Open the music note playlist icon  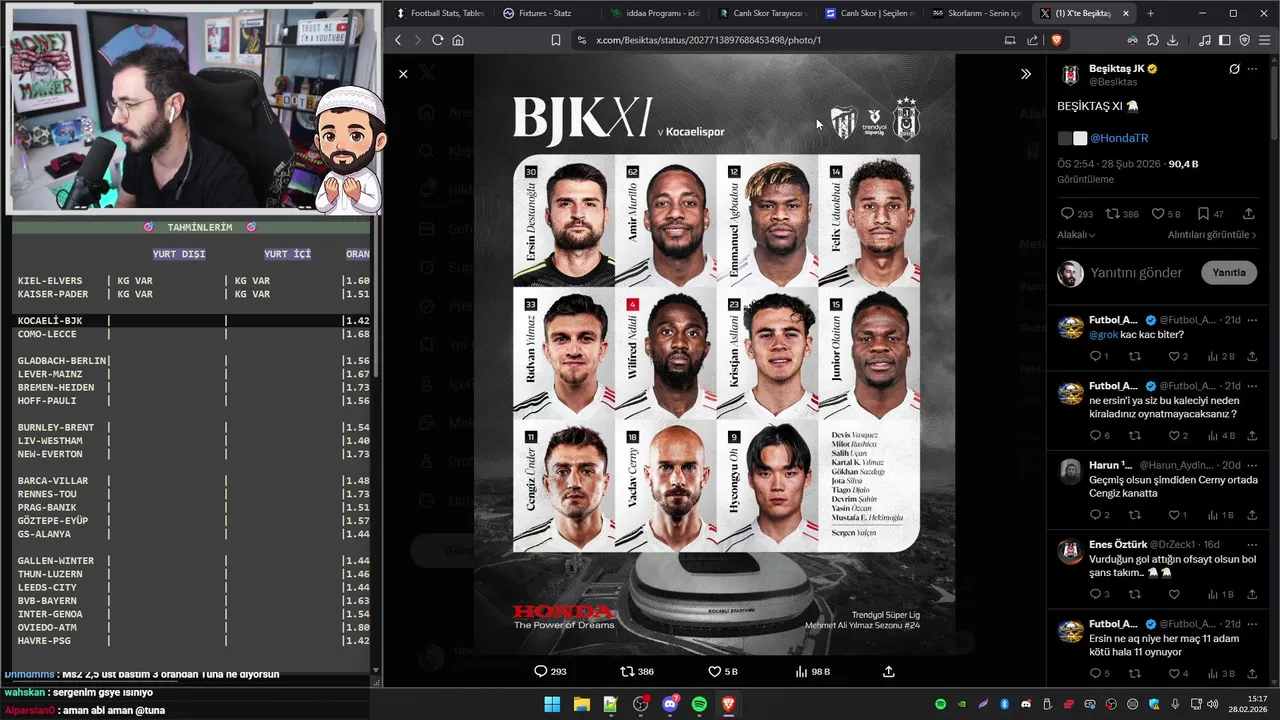[x=1205, y=40]
